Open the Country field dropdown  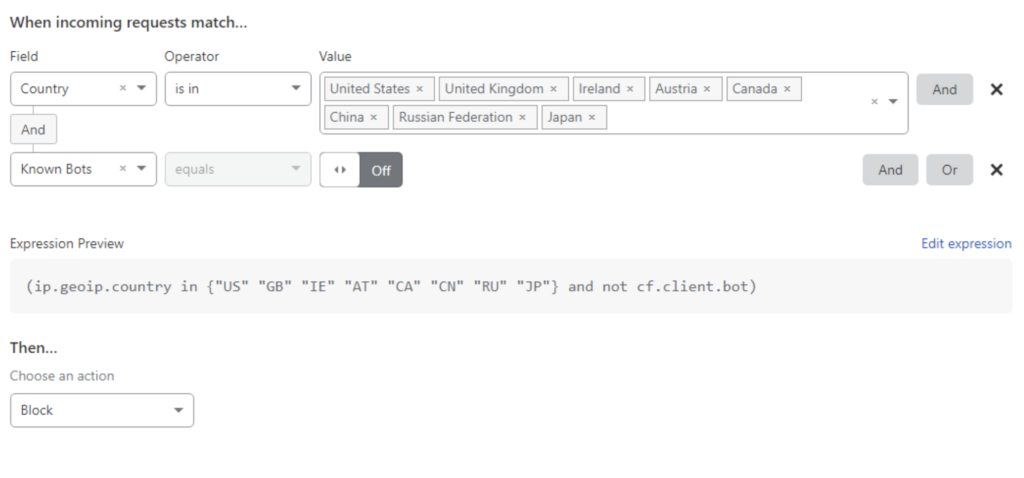coord(141,89)
